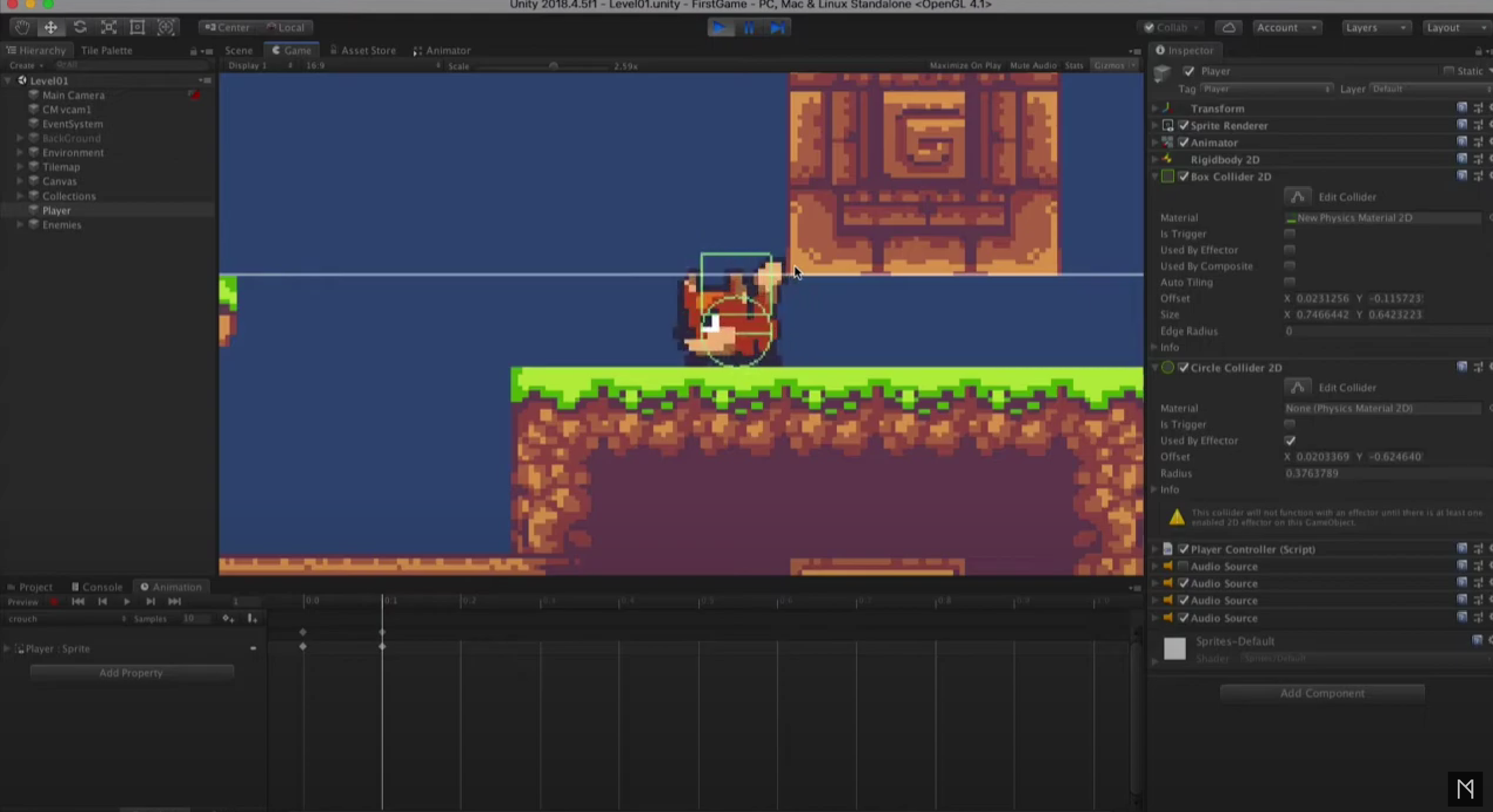The height and width of the screenshot is (812, 1493).
Task: Click the Step frame button
Action: pos(778,28)
